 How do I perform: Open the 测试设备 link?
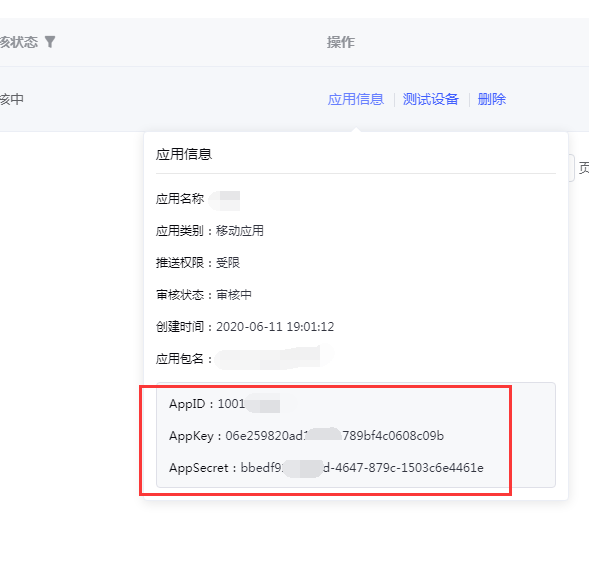(430, 99)
